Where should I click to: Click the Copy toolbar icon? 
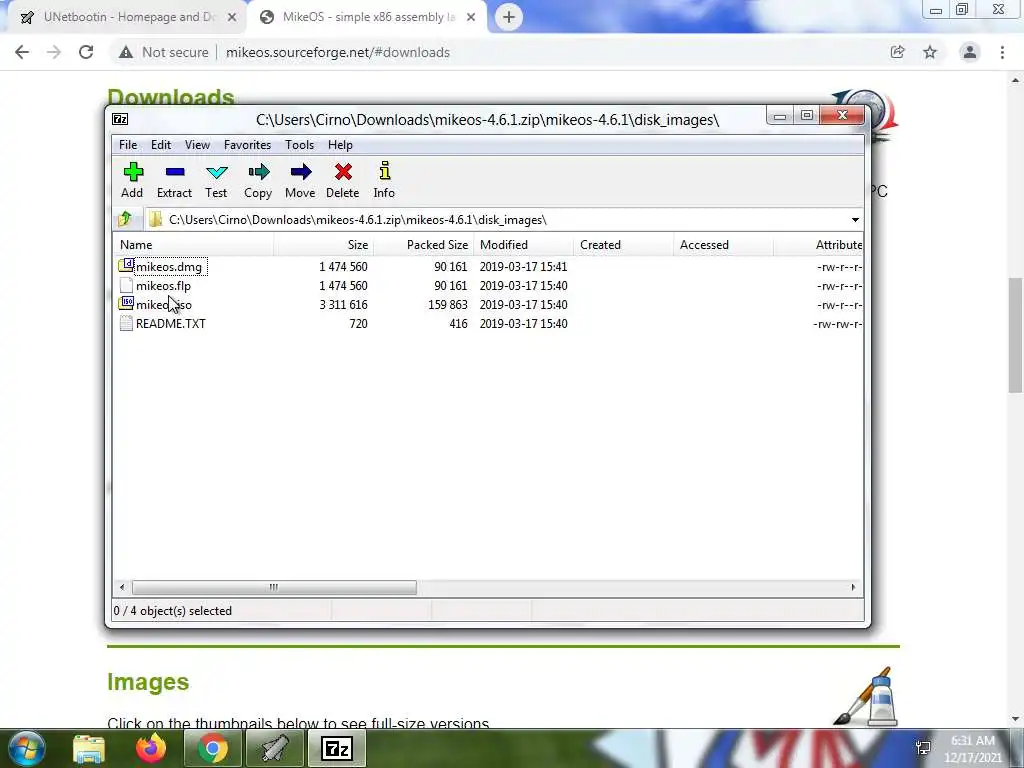258,172
